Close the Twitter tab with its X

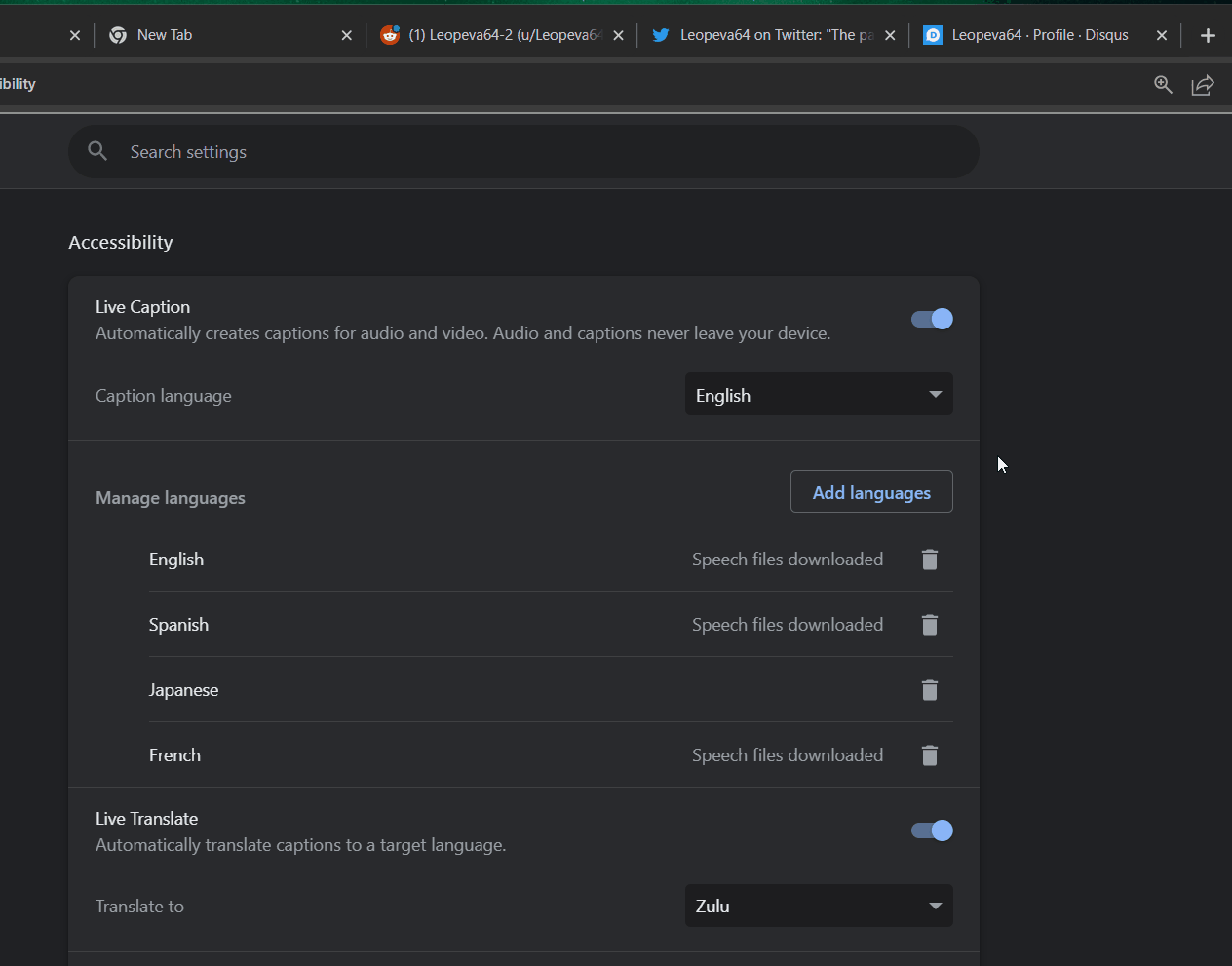(x=890, y=34)
